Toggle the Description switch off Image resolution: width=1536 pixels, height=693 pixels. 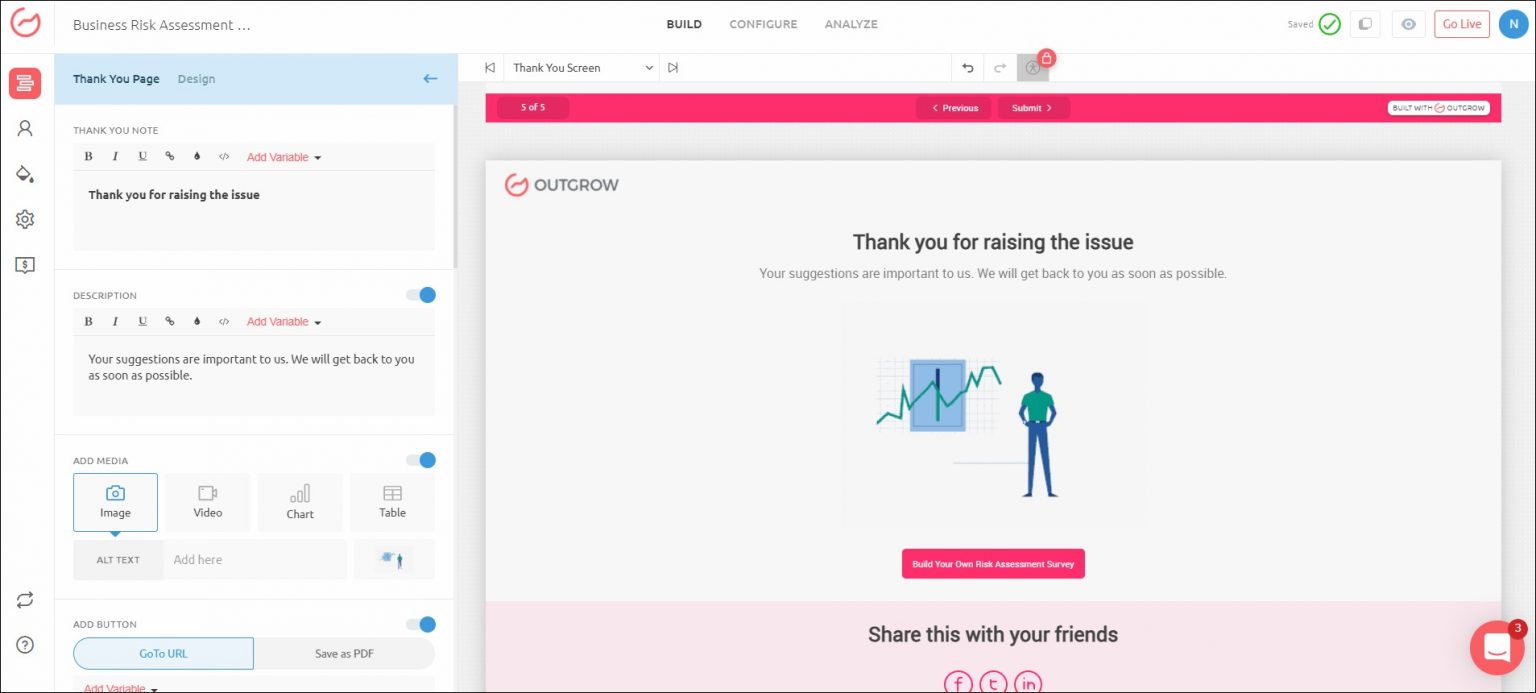click(x=421, y=295)
